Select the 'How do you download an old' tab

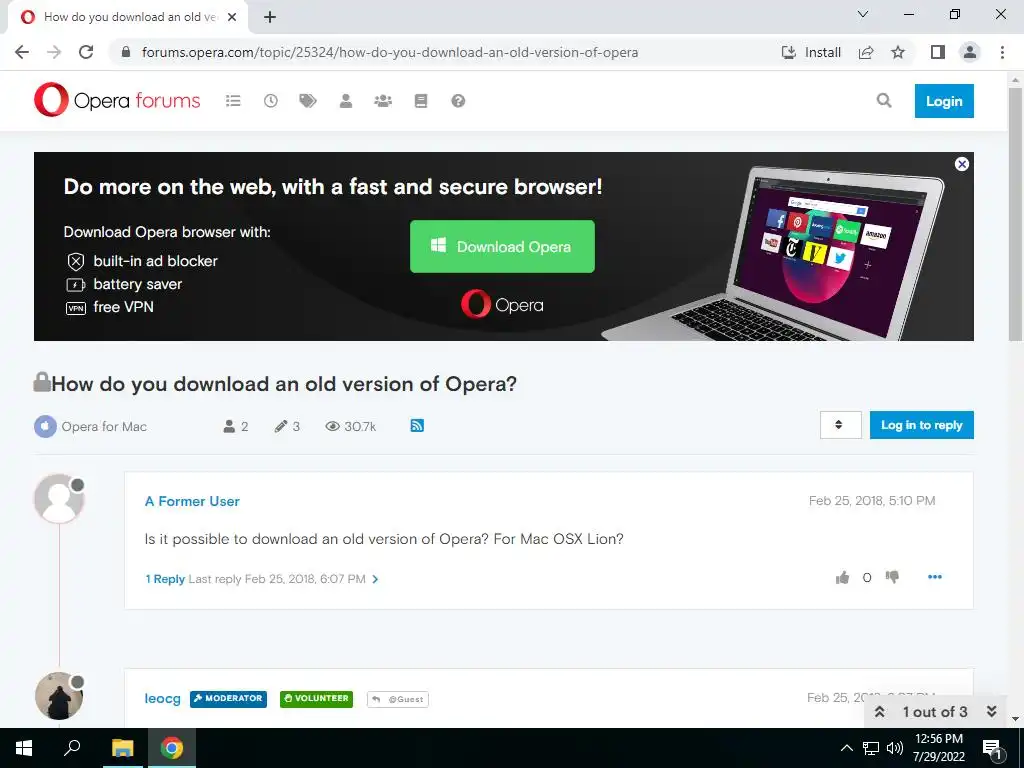128,17
